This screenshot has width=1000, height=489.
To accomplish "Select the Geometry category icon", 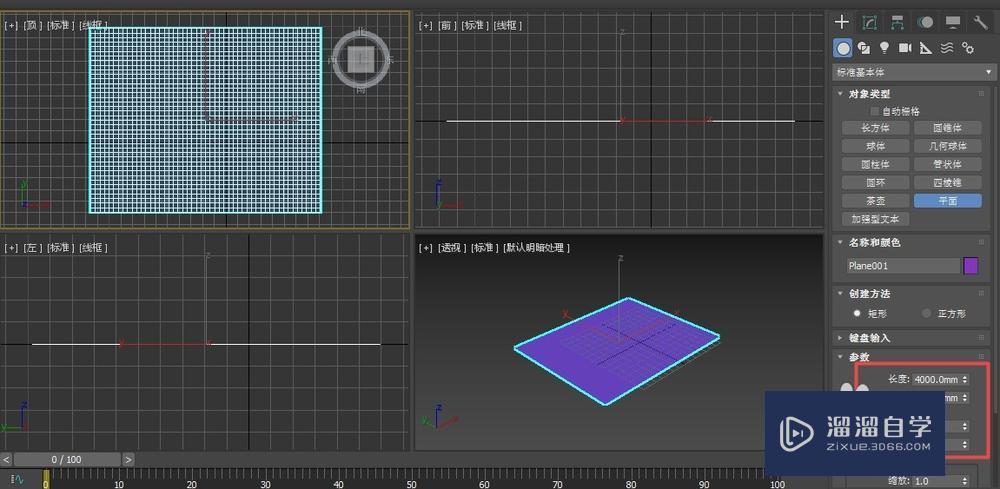I will click(843, 48).
